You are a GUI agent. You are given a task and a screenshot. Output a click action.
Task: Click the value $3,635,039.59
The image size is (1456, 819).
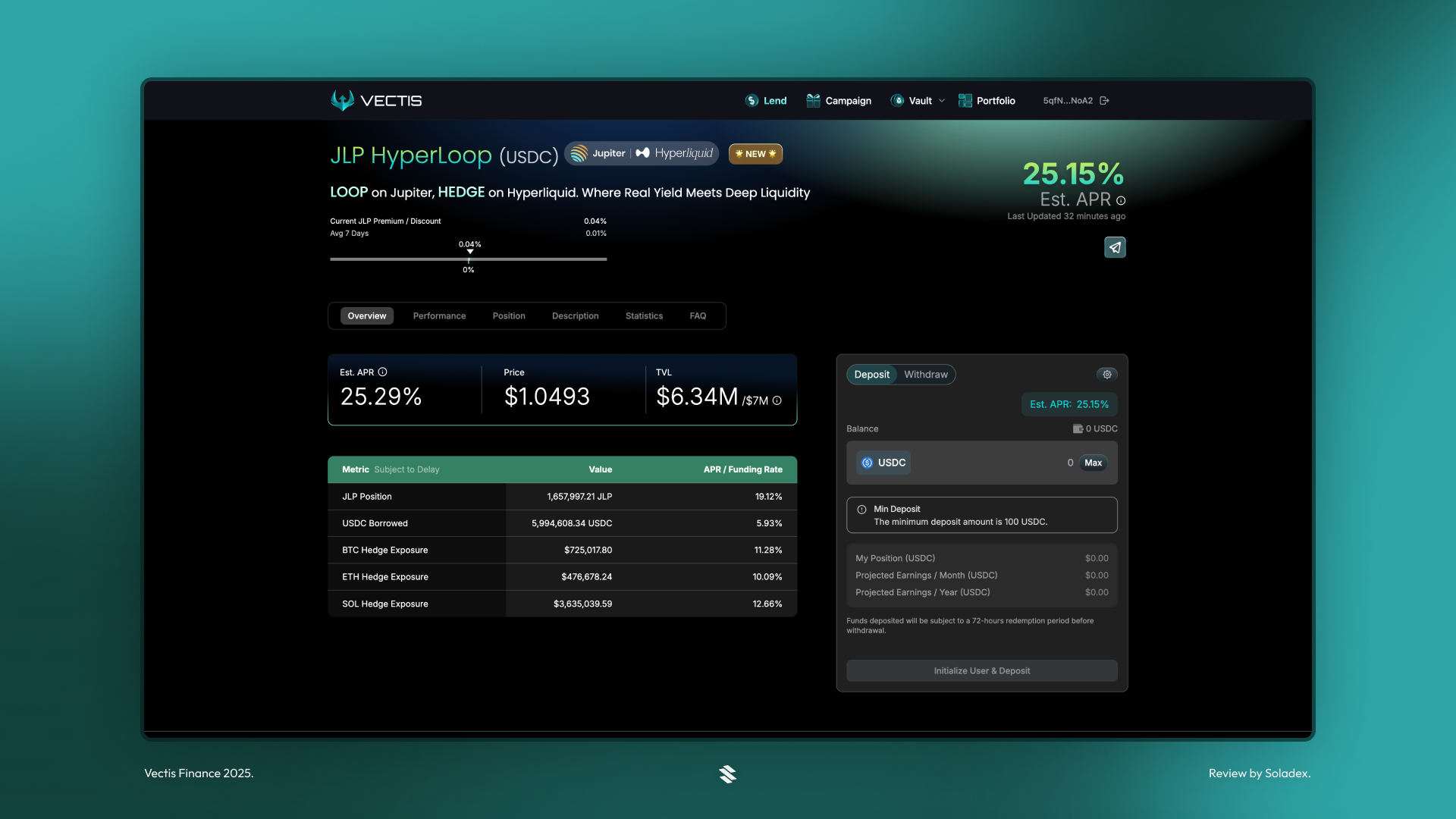pos(582,604)
